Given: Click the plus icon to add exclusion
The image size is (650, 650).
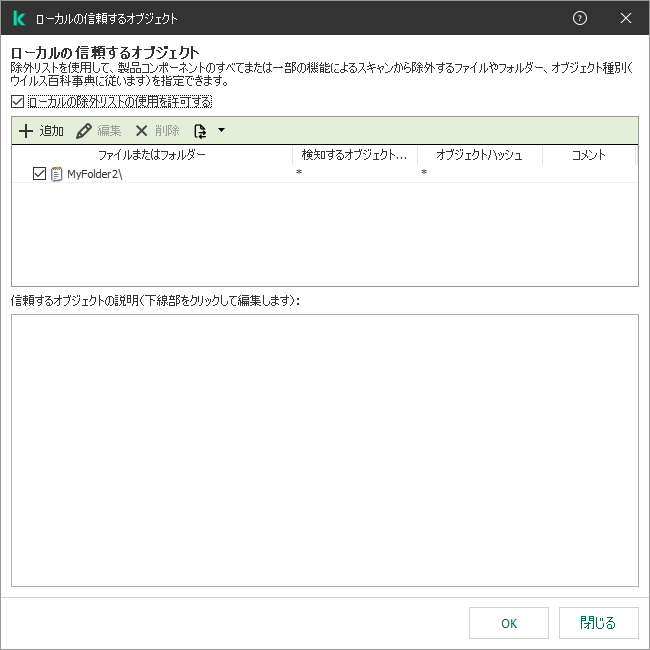Looking at the screenshot, I should click(x=26, y=131).
